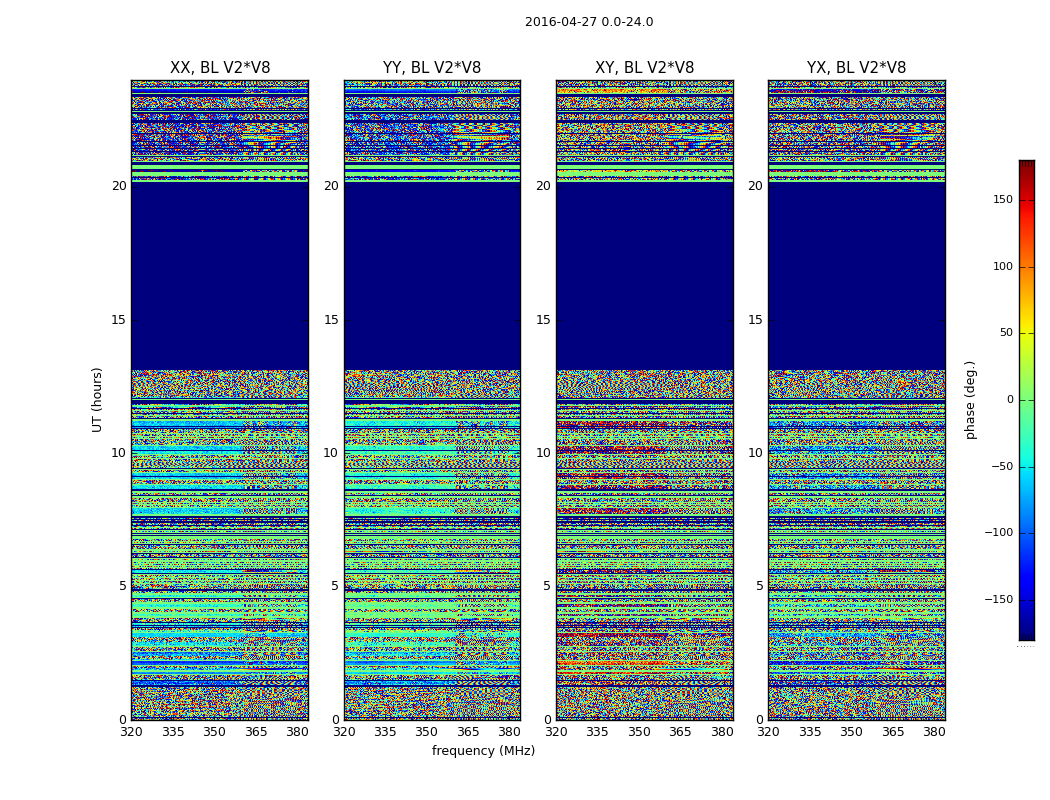1050x800 pixels.
Task: Click the 350 frequency tick under XX panel
Action: pyautogui.click(x=214, y=732)
